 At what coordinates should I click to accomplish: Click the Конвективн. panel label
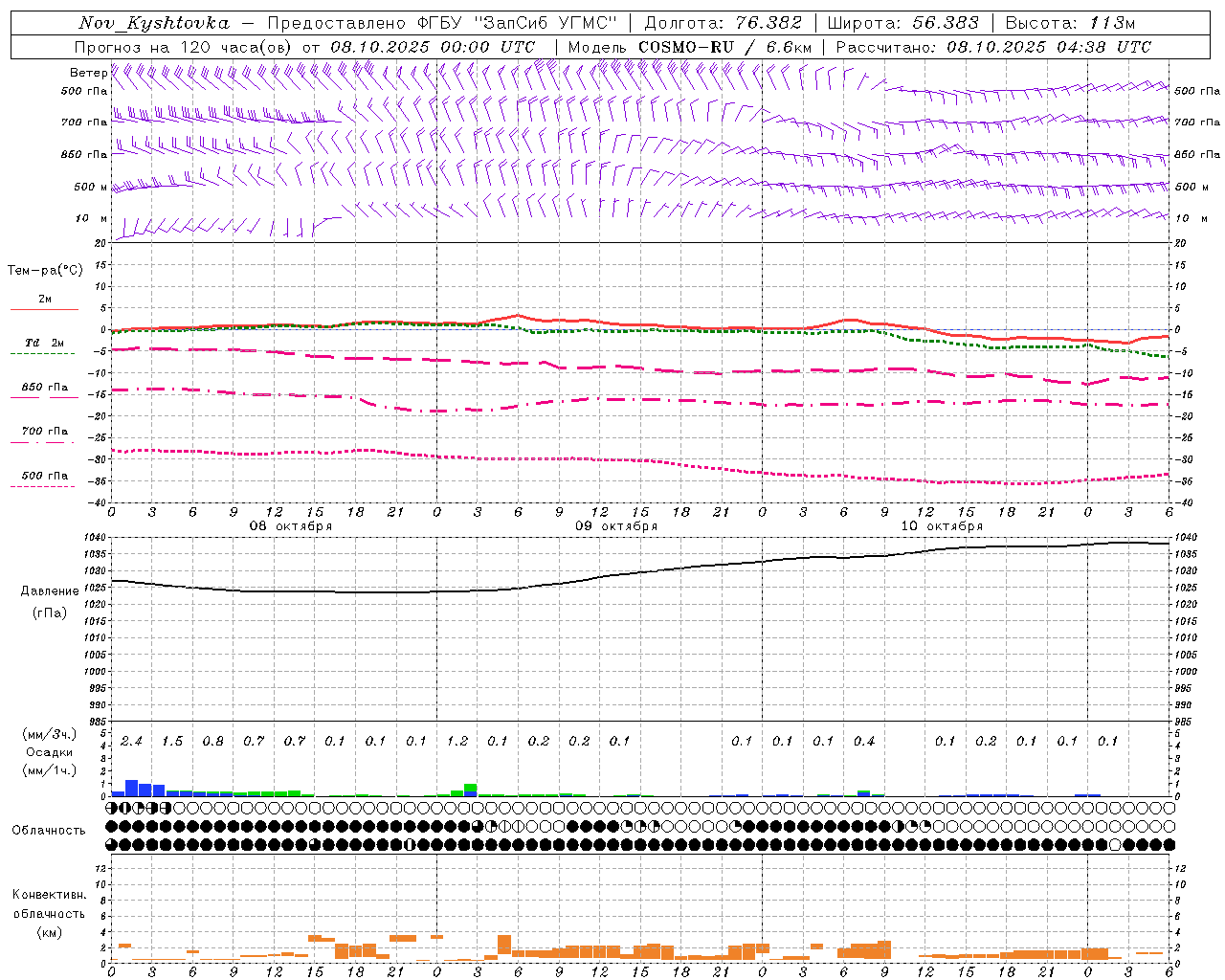[49, 895]
